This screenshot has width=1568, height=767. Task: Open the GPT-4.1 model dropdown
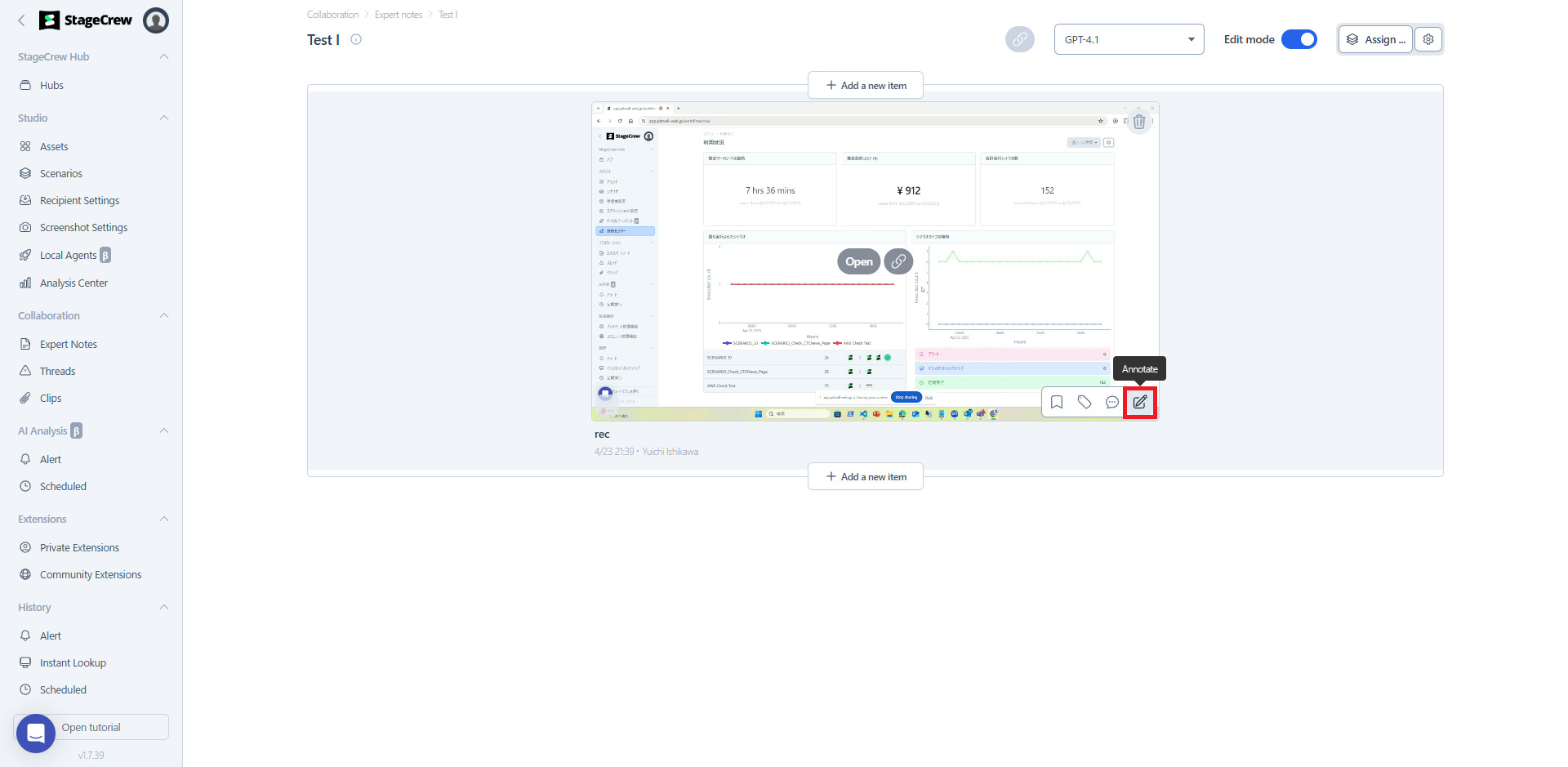(x=1129, y=39)
